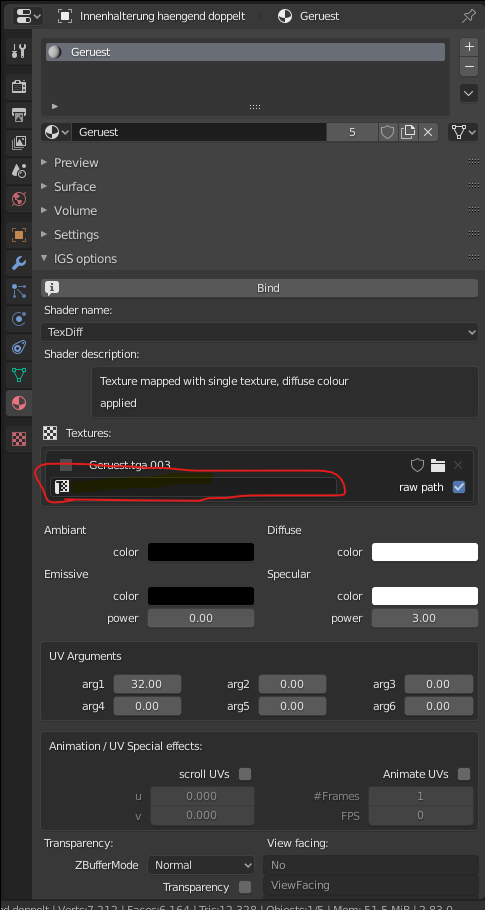Image resolution: width=485 pixels, height=910 pixels.
Task: Collapse the IGS options panel
Action: [x=85, y=258]
